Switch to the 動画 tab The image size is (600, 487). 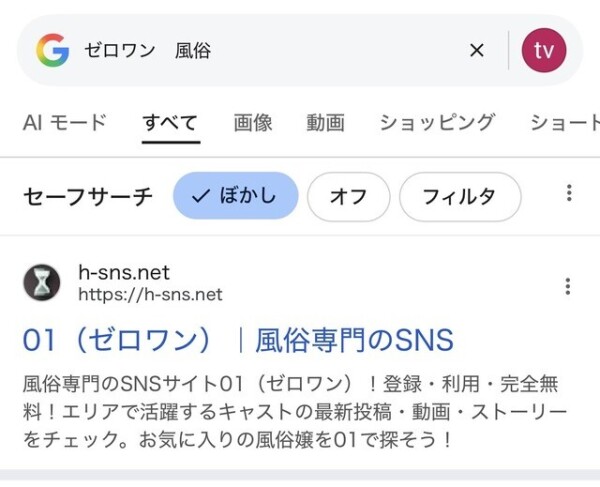coord(326,123)
